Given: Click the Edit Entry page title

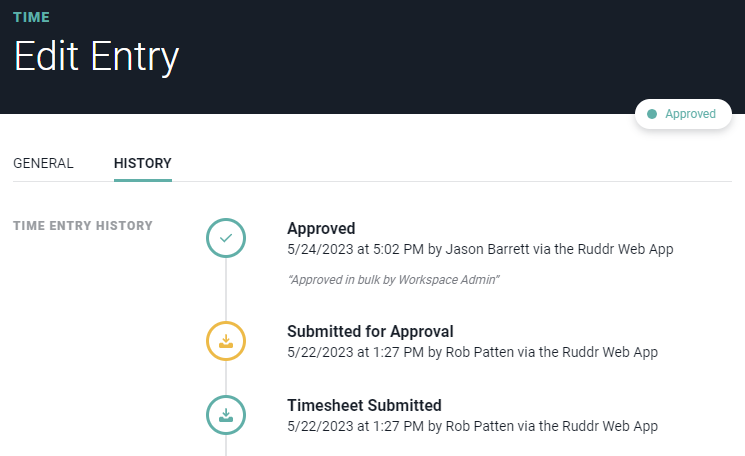Looking at the screenshot, I should pyautogui.click(x=96, y=57).
